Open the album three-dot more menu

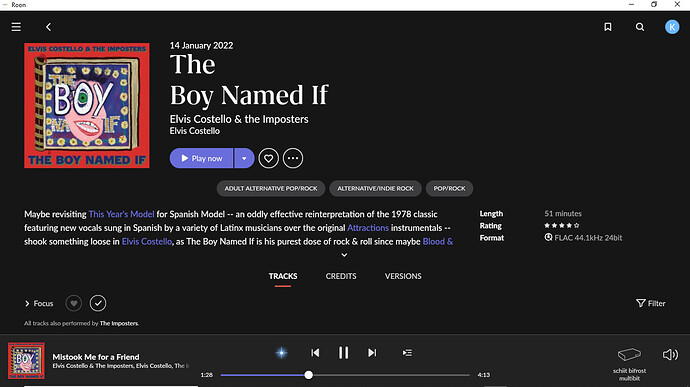pos(293,158)
